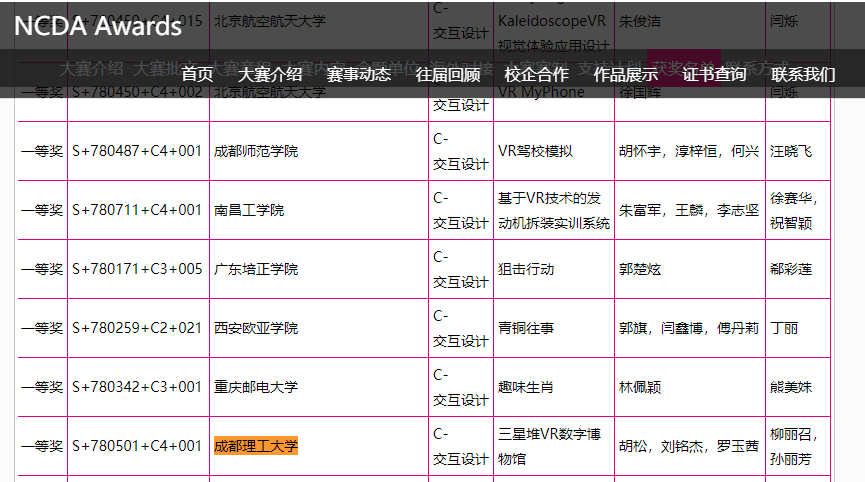The width and height of the screenshot is (865, 482).
Task: Open 校企合作 navigation item
Action: coord(537,74)
